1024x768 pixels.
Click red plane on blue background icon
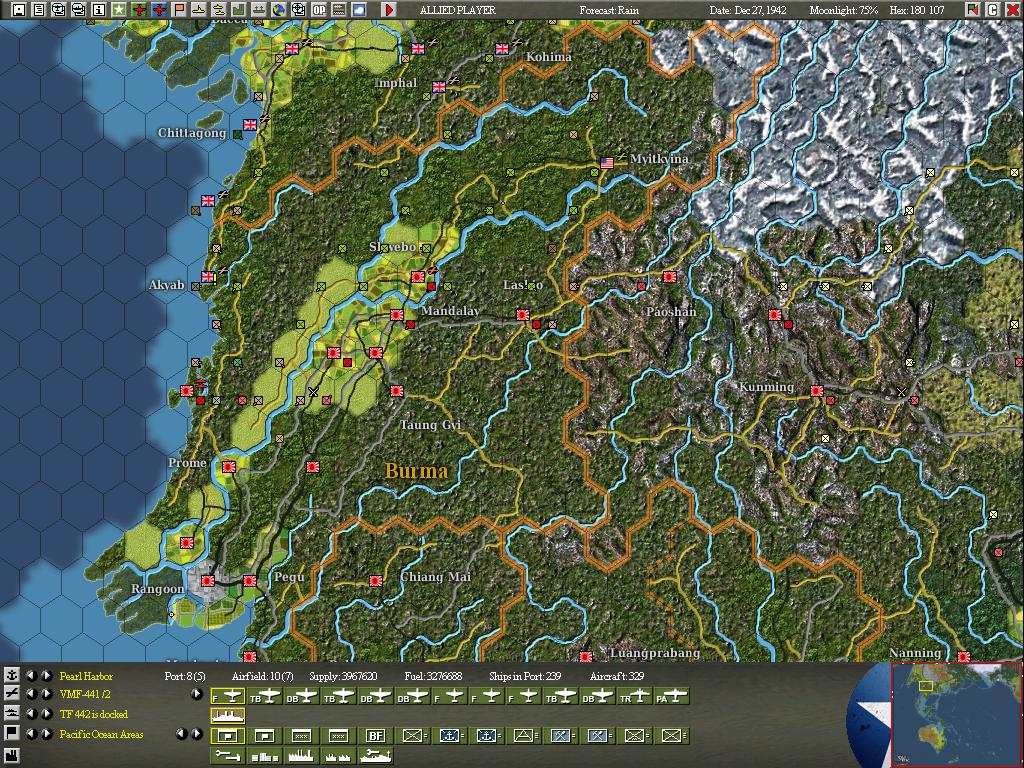tap(159, 9)
